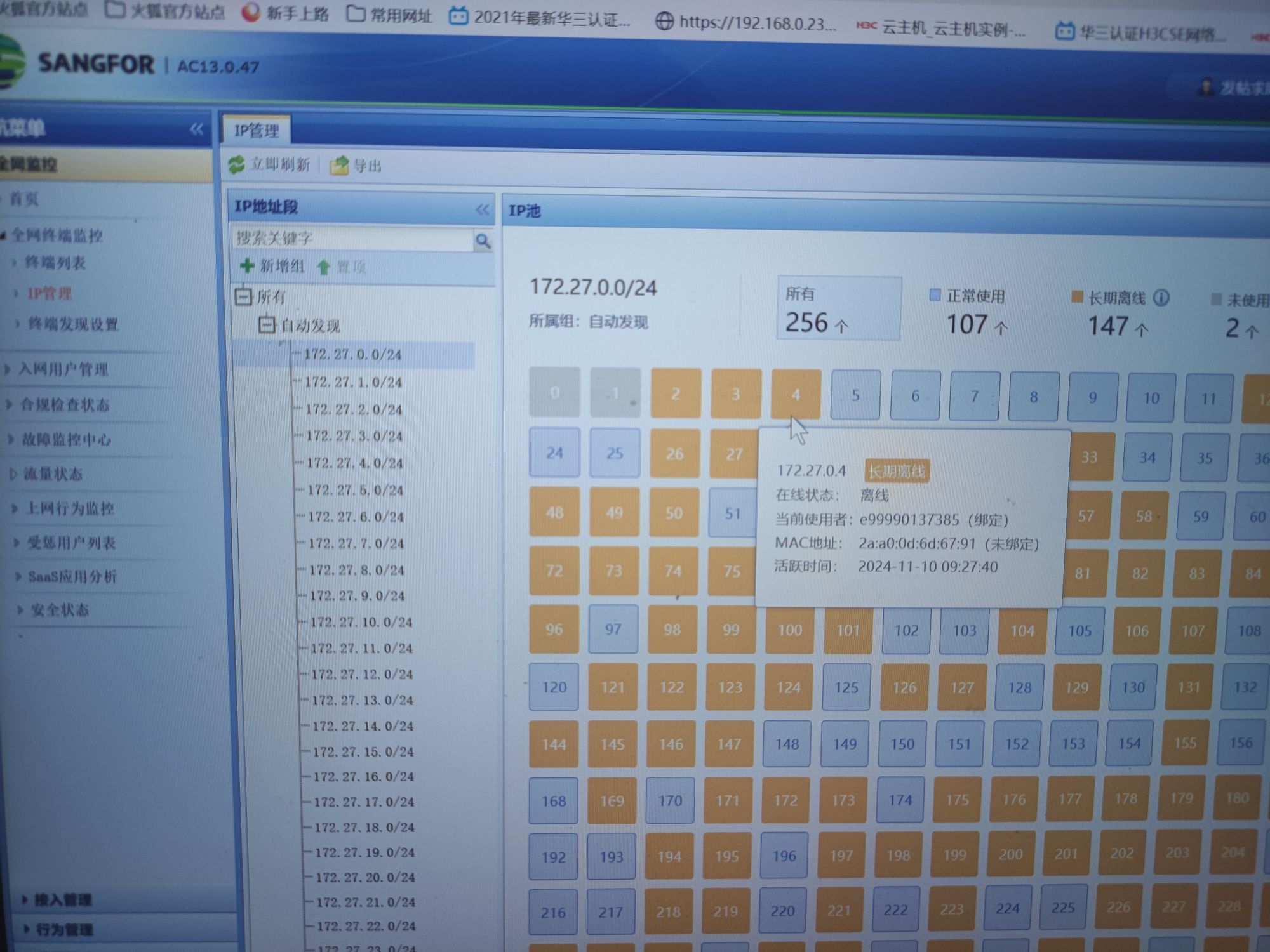Click IP pool cell 148
This screenshot has width=1270, height=952.
click(787, 744)
